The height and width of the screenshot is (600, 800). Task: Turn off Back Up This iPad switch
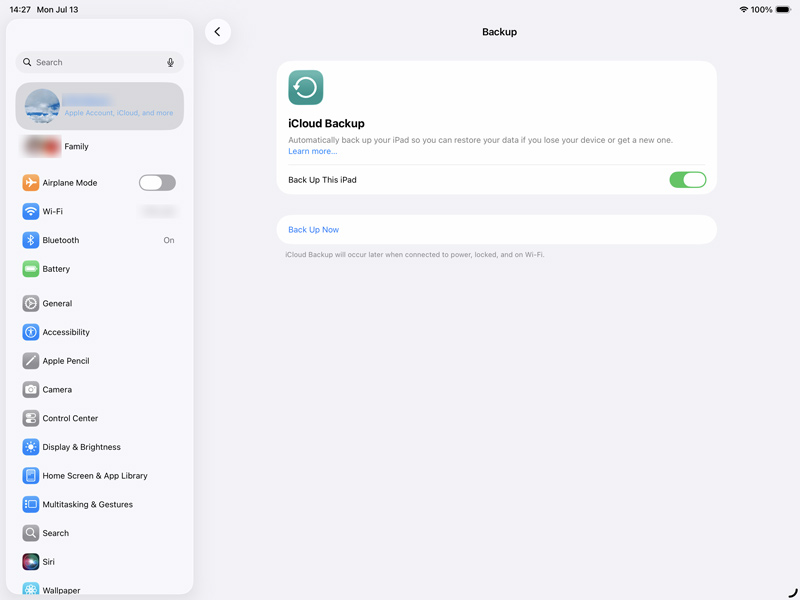tap(688, 180)
